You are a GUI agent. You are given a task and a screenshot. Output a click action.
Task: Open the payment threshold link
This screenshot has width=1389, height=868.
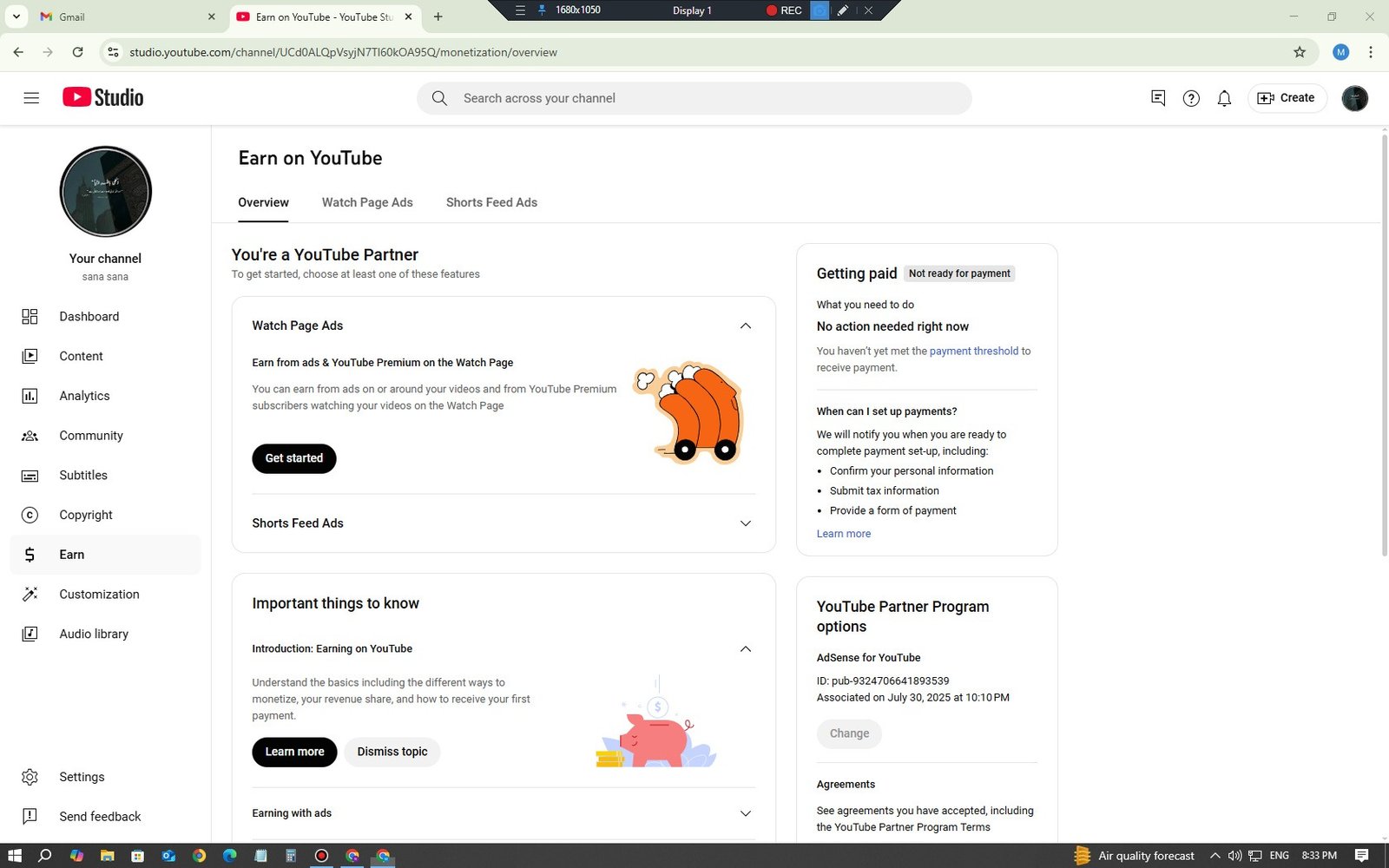pos(973,352)
